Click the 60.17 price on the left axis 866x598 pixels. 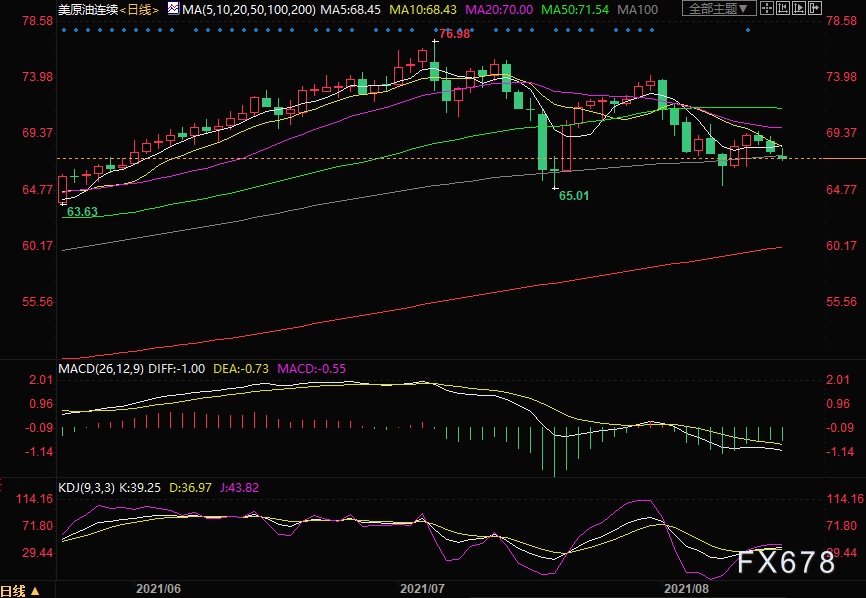38,246
